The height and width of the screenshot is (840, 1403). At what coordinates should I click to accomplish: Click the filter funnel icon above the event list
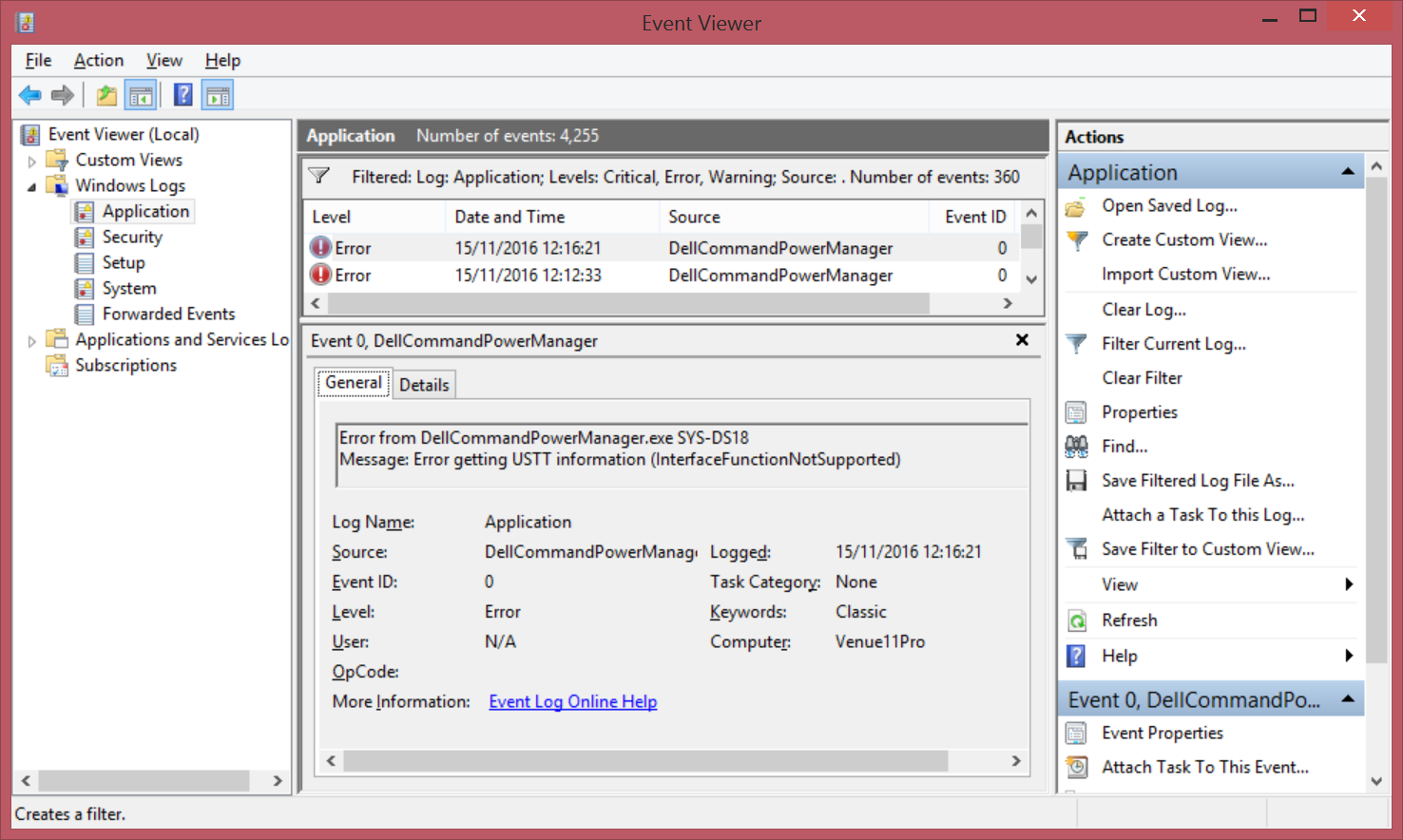(320, 176)
